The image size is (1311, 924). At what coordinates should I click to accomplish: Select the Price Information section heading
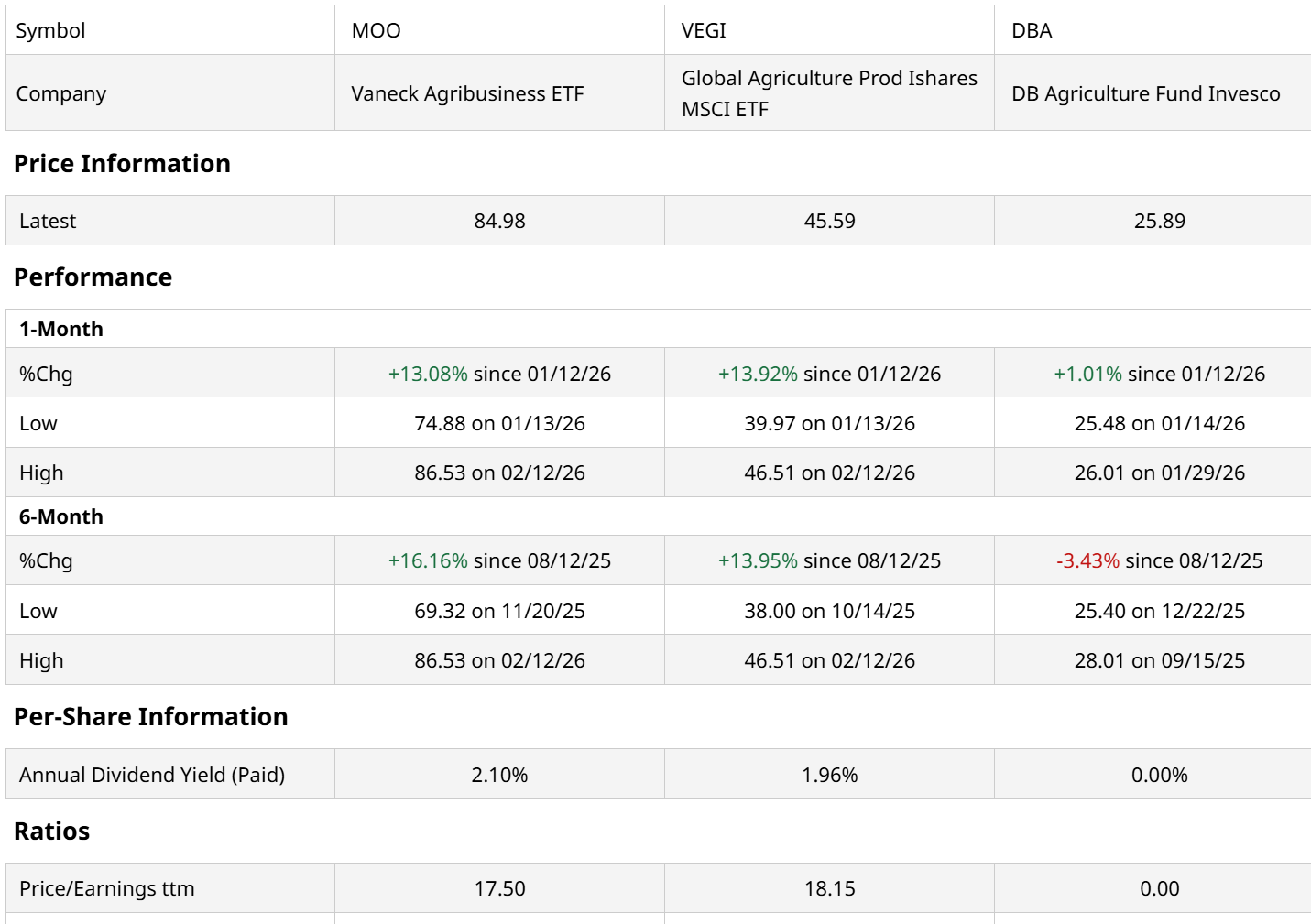click(122, 164)
